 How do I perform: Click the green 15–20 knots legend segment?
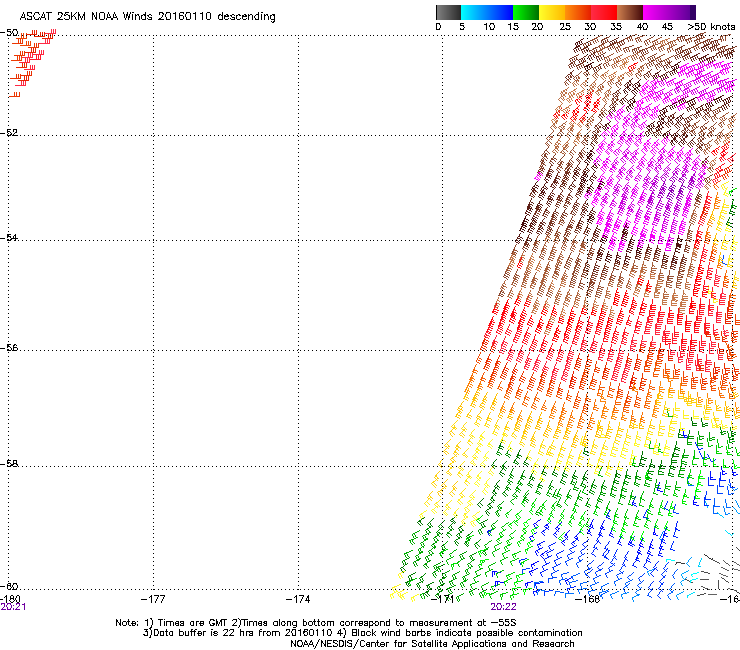pos(526,12)
